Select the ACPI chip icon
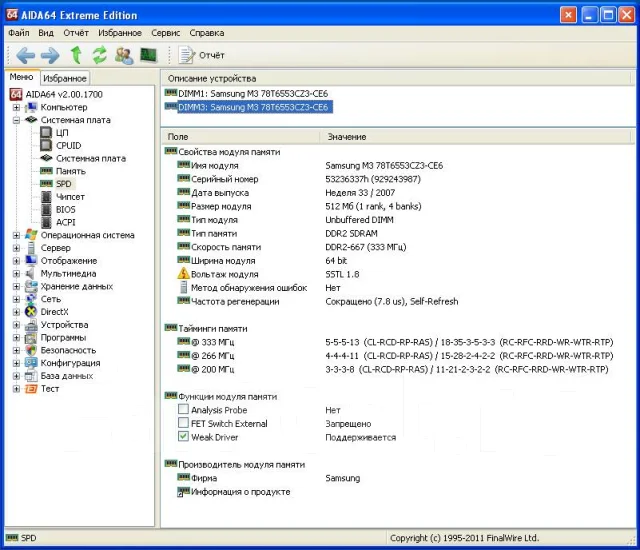The width and height of the screenshot is (640, 550). click(47, 222)
